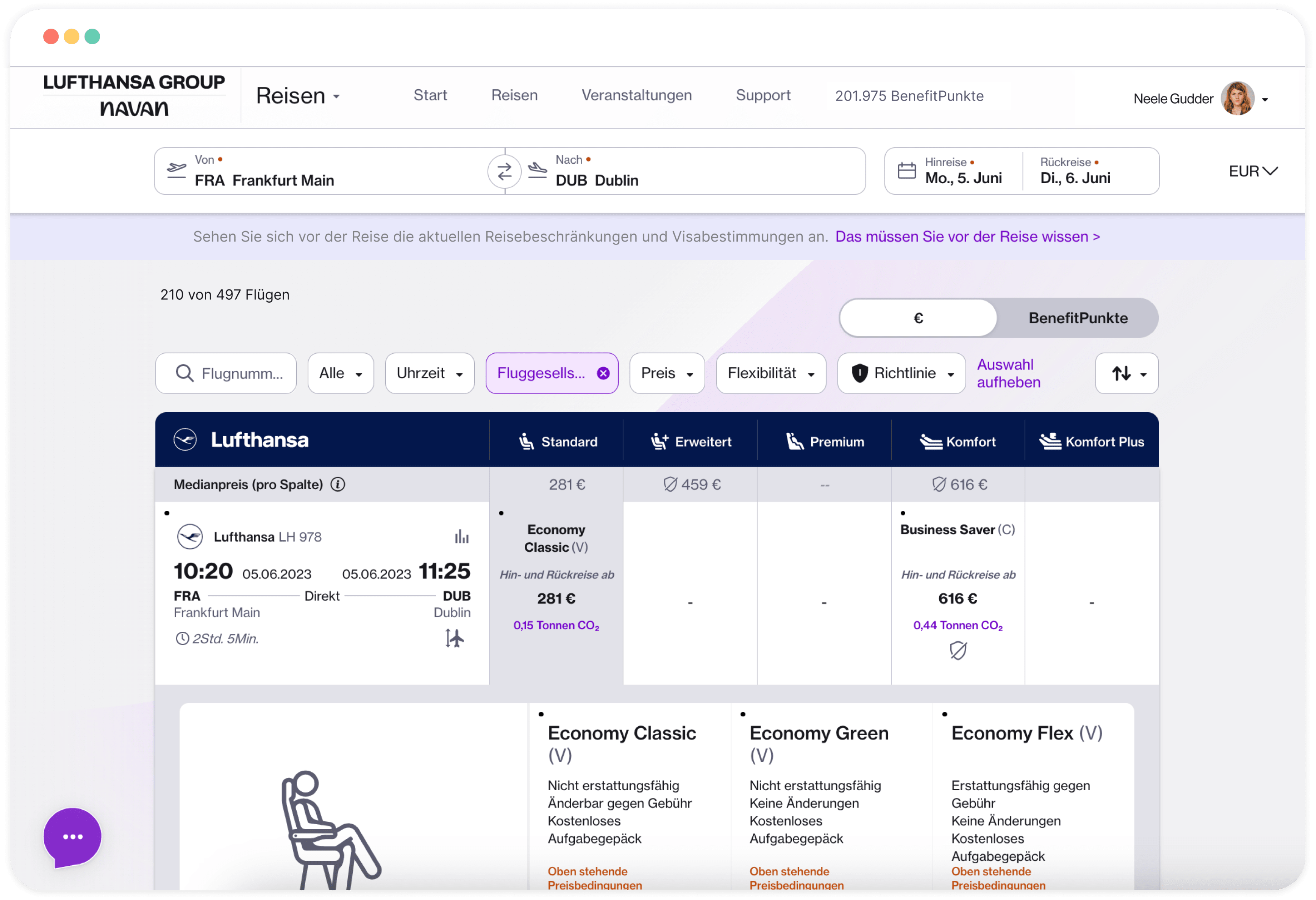Click the search magnifier in Flugnummer field
The height and width of the screenshot is (900, 1316).
tap(184, 373)
